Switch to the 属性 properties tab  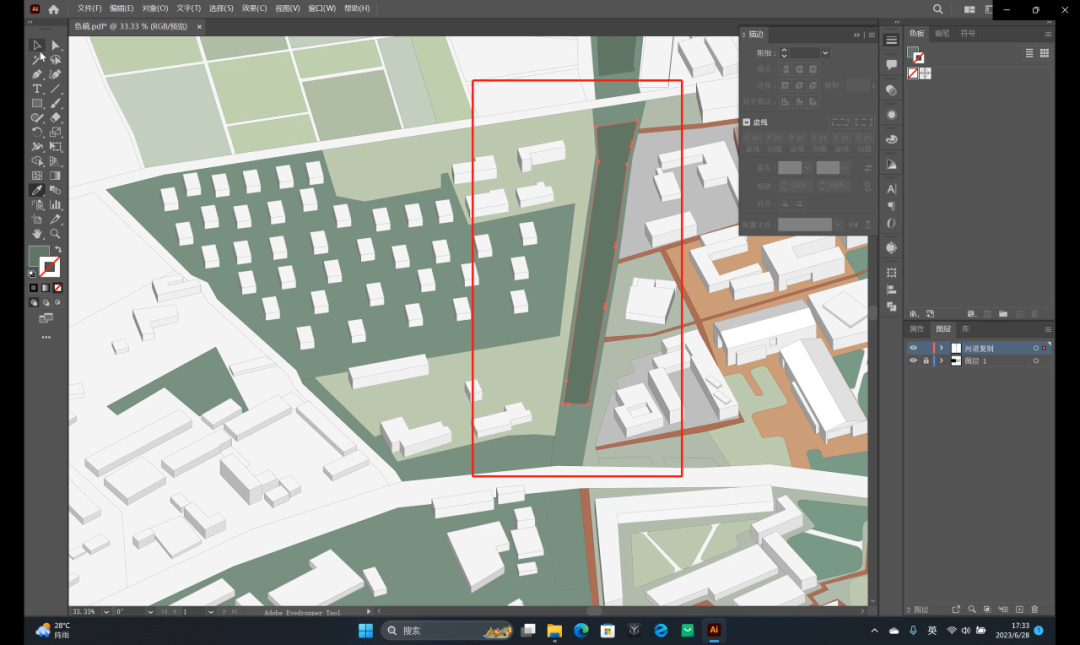(x=917, y=329)
